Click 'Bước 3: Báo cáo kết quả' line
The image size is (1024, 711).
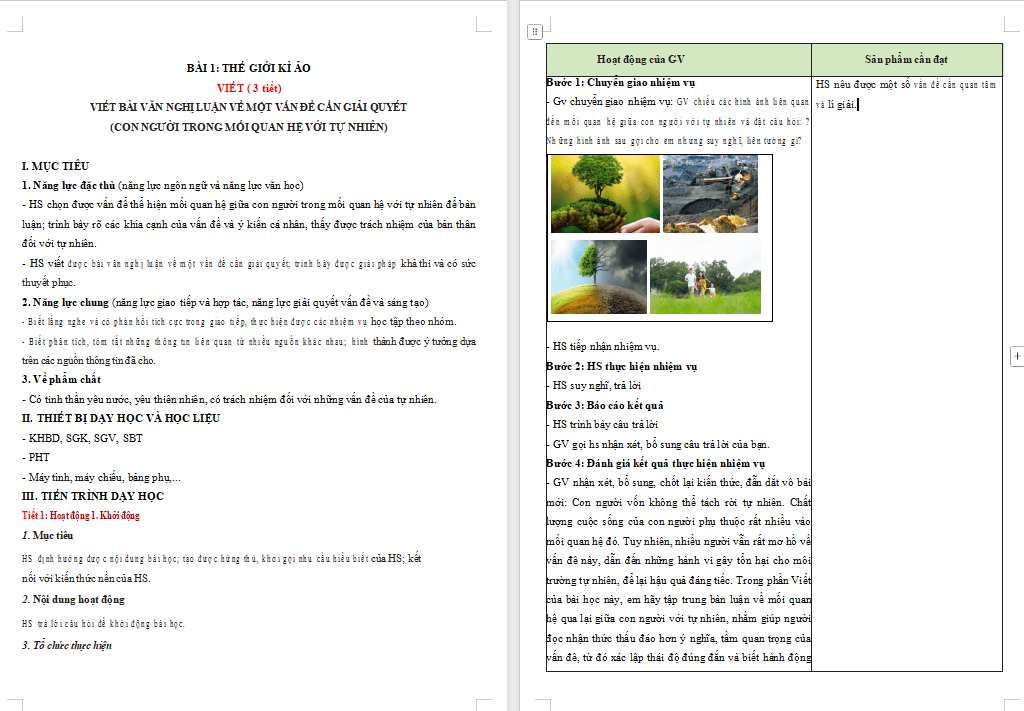click(605, 405)
